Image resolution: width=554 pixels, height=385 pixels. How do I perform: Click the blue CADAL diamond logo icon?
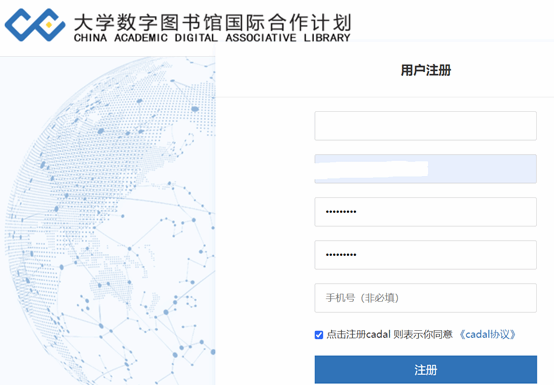[35, 25]
